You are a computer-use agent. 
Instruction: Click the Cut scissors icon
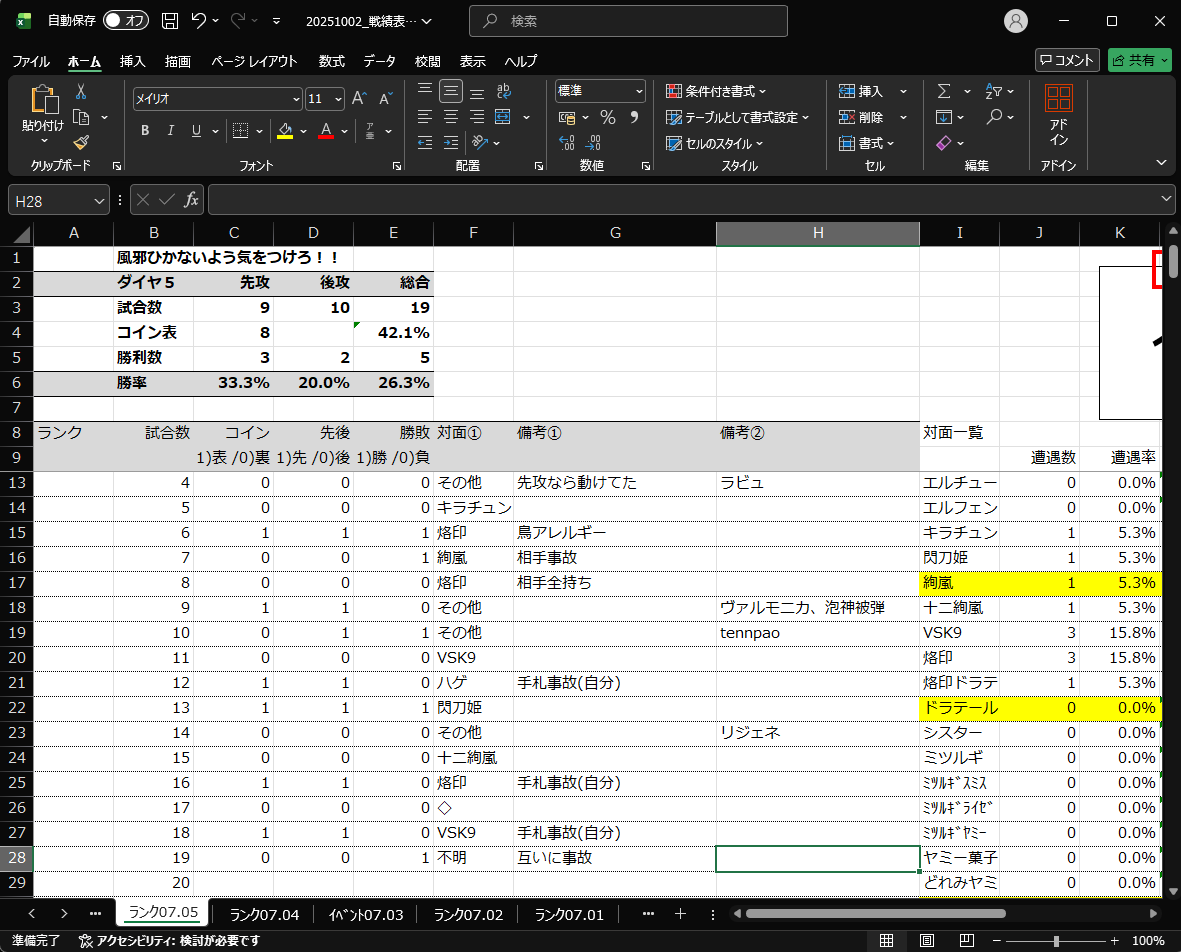click(81, 91)
